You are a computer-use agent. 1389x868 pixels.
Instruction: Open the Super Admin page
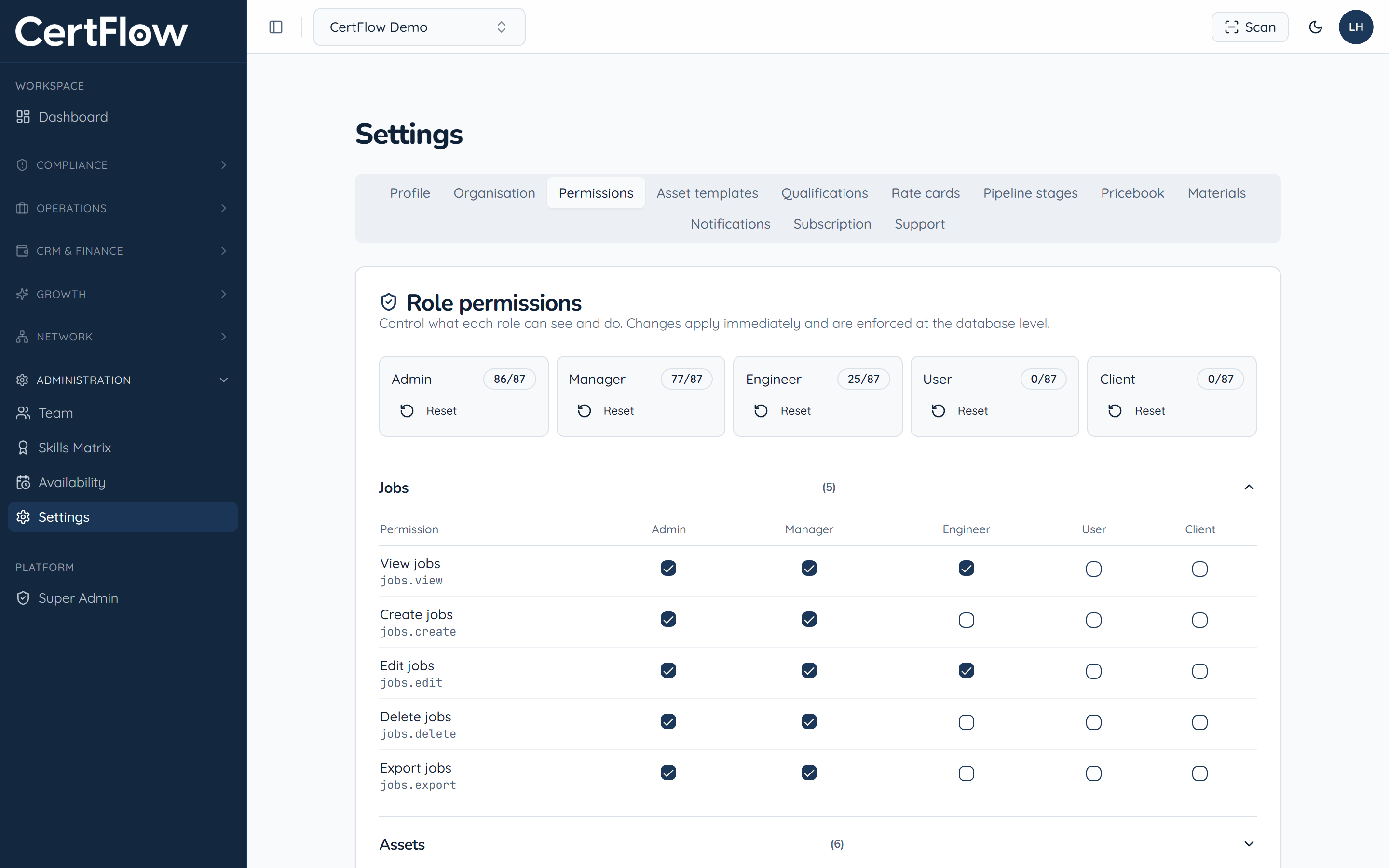pyautogui.click(x=123, y=598)
